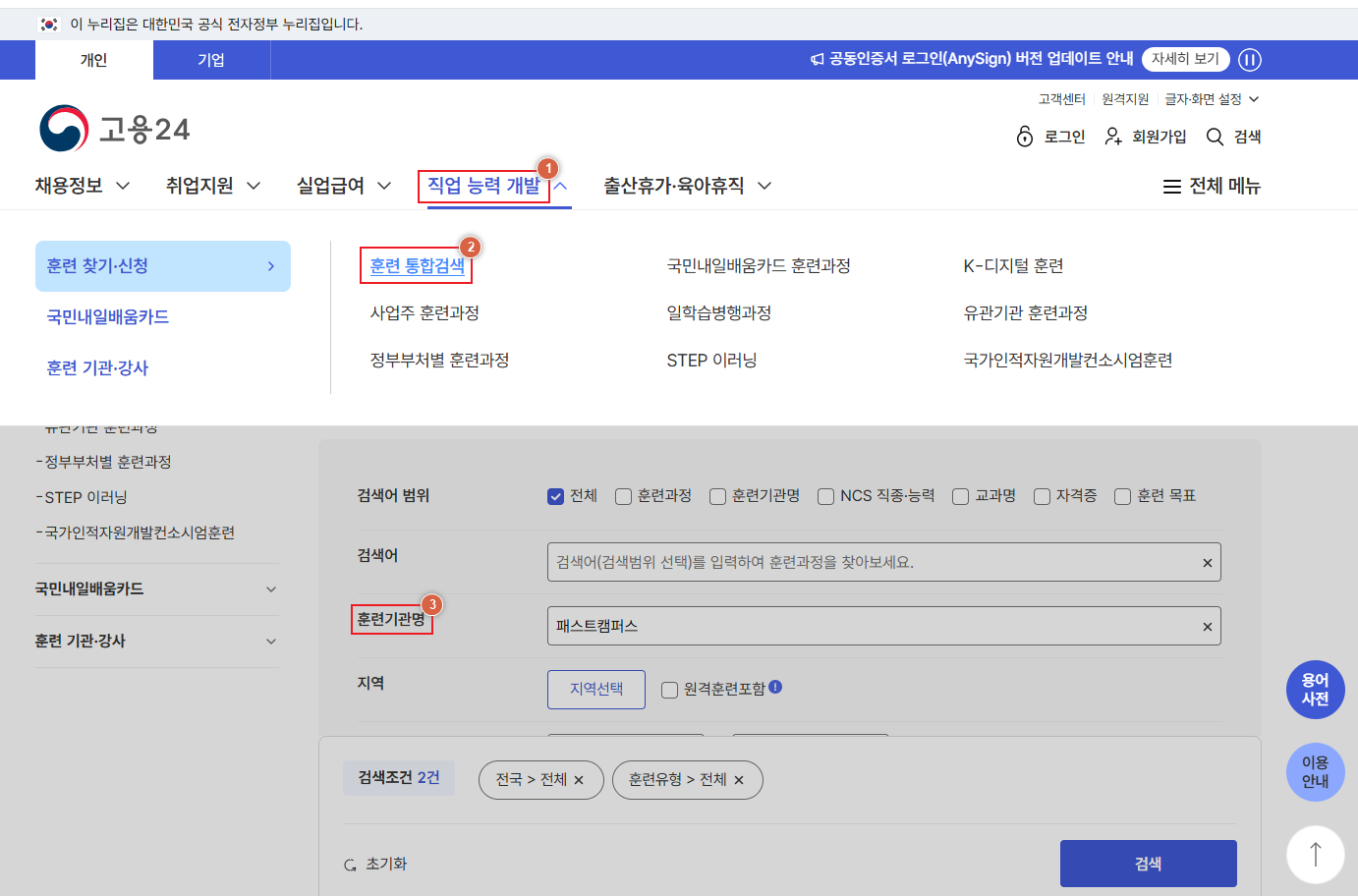Click the info icon next to 원격훈련포함
Screen dimensions: 1358x896
tap(776, 689)
